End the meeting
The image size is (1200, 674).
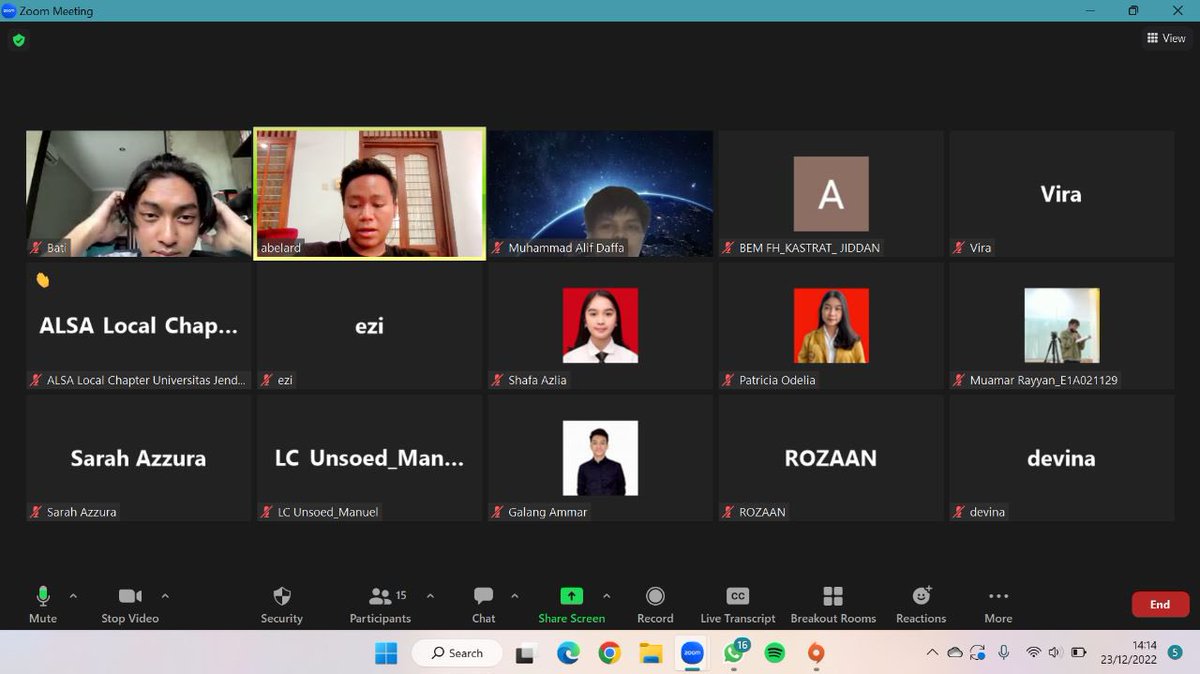(1159, 604)
